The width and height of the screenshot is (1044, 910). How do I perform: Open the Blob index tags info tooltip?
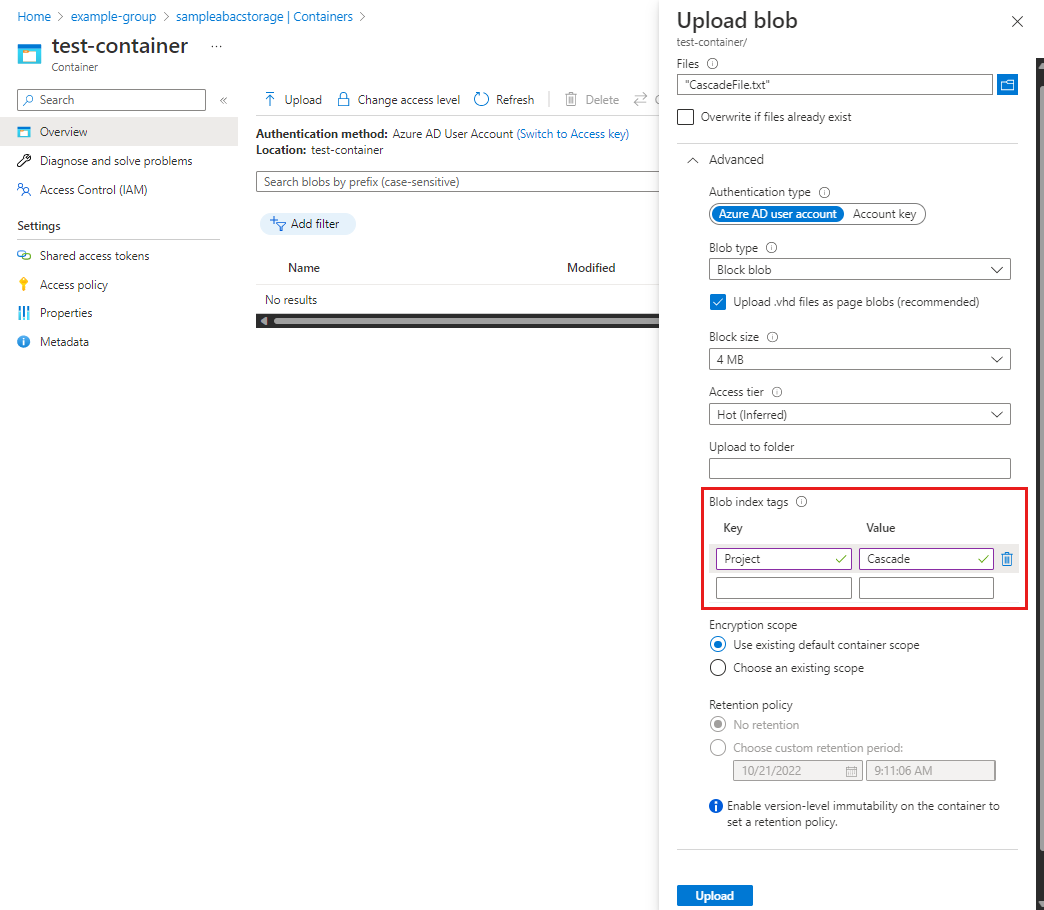tap(801, 501)
